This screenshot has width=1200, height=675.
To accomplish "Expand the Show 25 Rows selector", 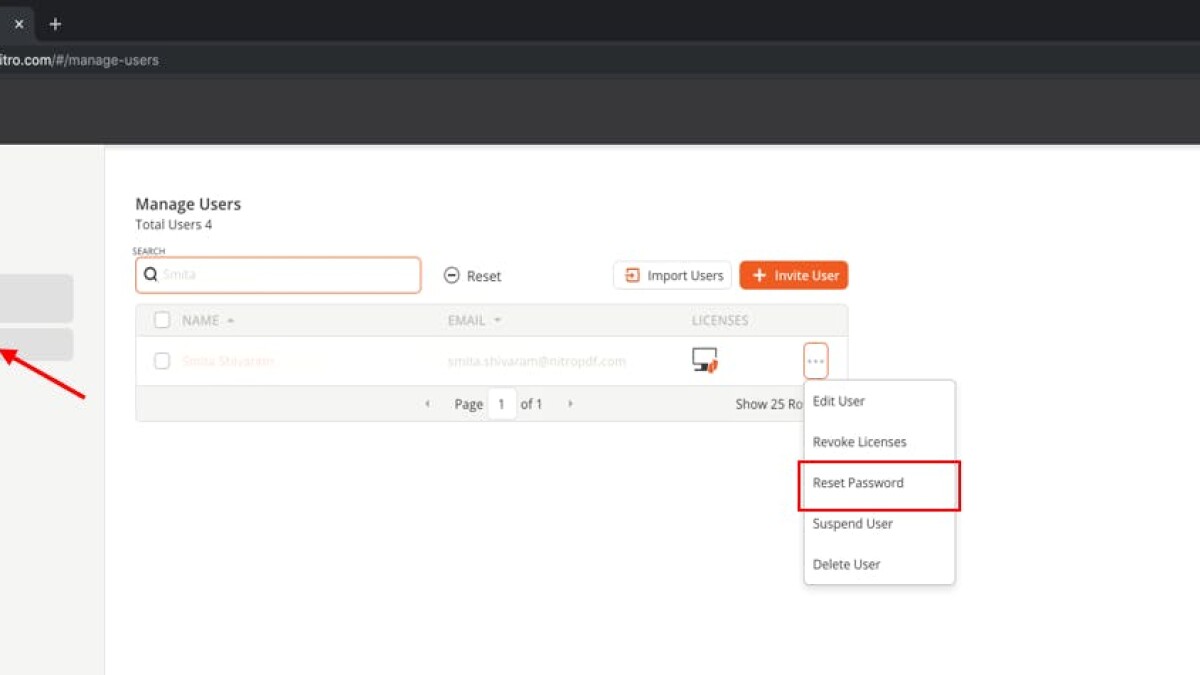I will point(771,404).
